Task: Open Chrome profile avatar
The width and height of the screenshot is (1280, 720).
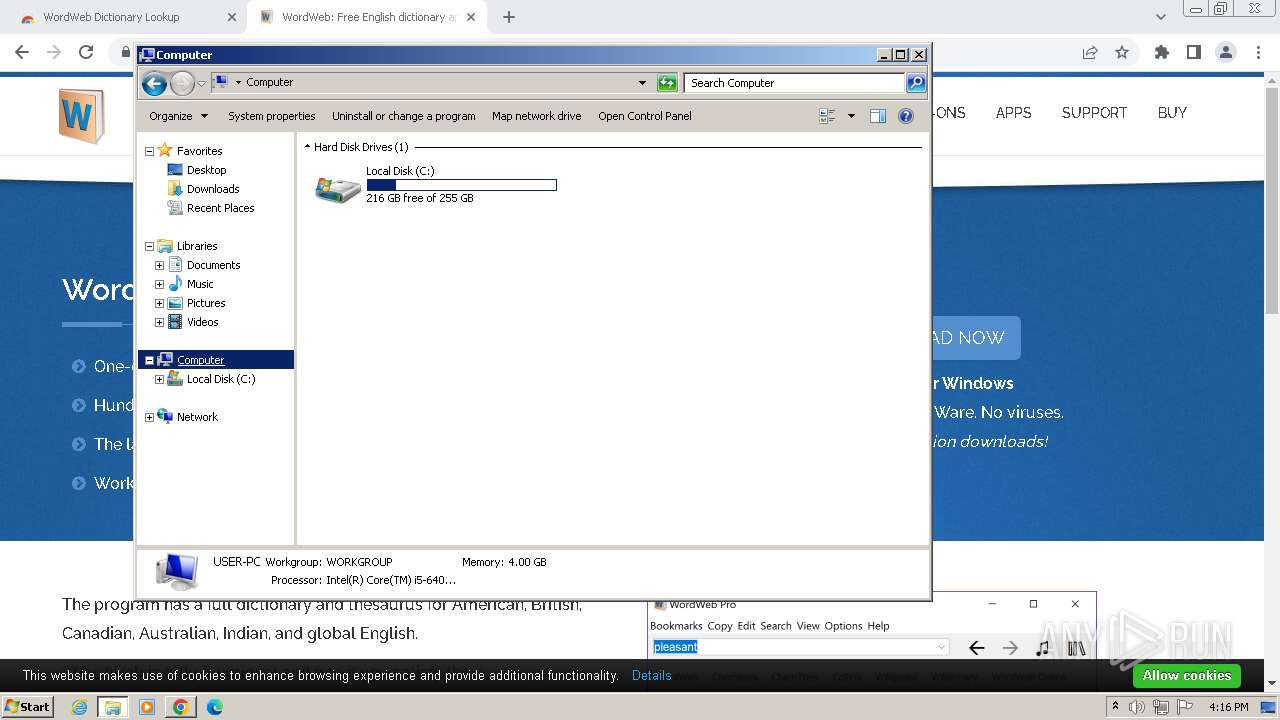Action: [1225, 52]
